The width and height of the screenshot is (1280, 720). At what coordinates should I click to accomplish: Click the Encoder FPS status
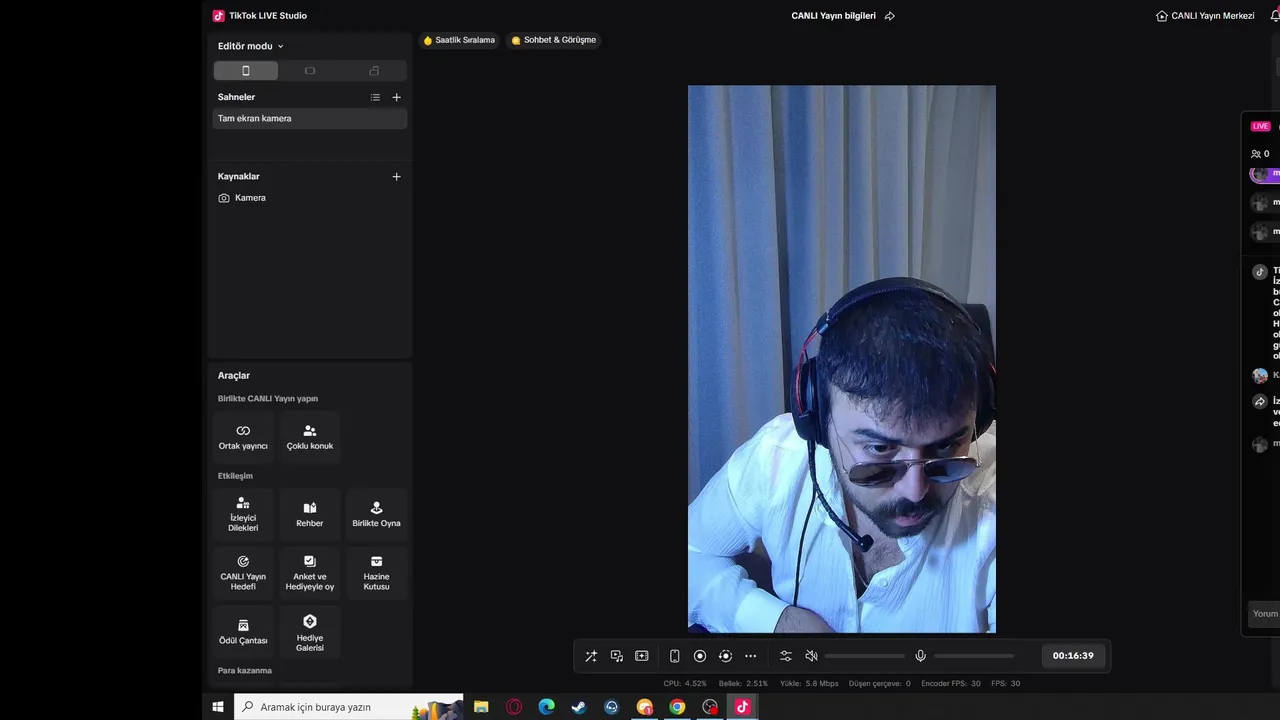(x=951, y=684)
